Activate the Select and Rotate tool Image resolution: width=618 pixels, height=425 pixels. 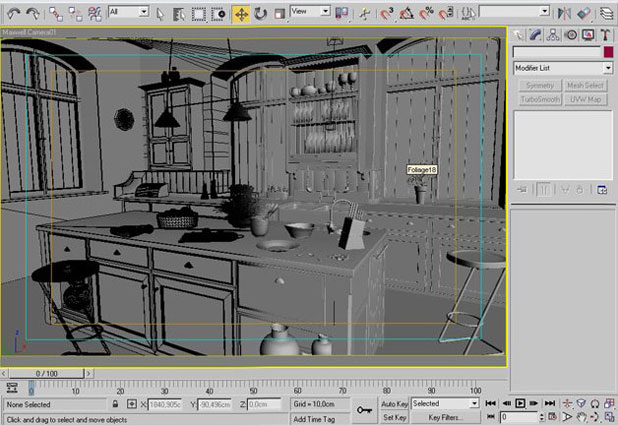click(260, 15)
